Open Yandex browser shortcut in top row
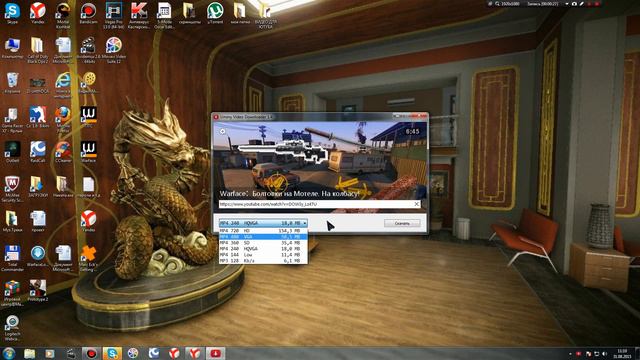The width and height of the screenshot is (640, 360). point(38,13)
